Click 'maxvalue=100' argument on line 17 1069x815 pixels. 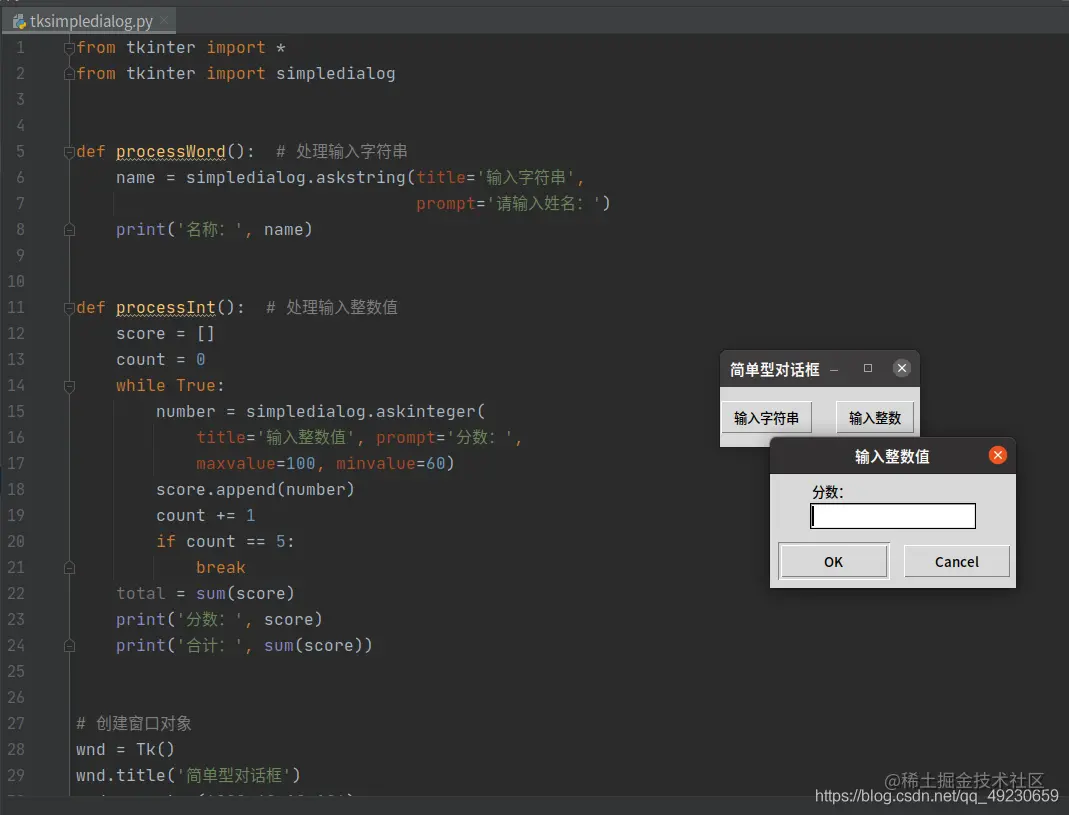pyautogui.click(x=256, y=463)
